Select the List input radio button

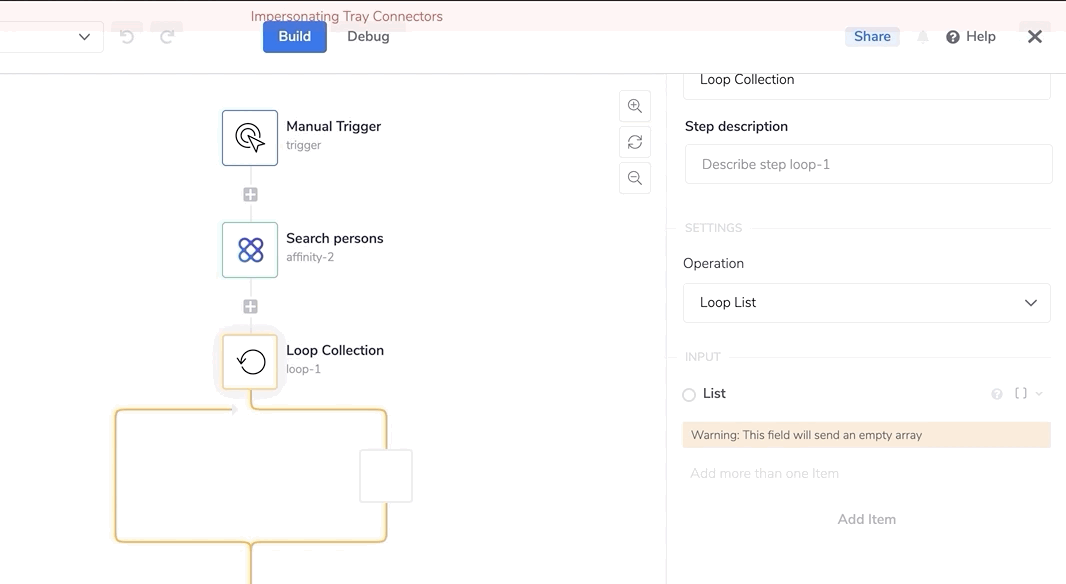689,395
